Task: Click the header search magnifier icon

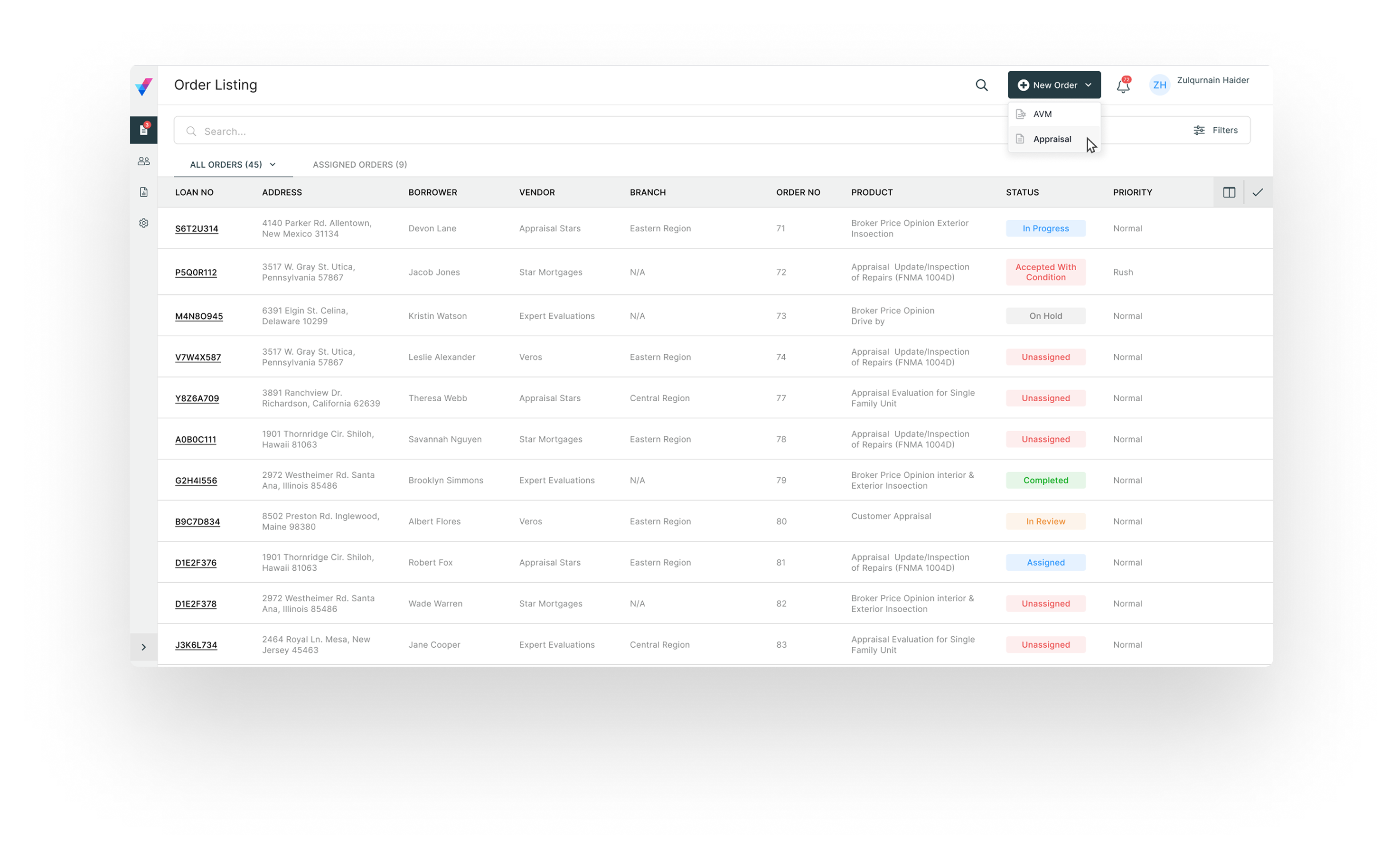Action: (982, 85)
